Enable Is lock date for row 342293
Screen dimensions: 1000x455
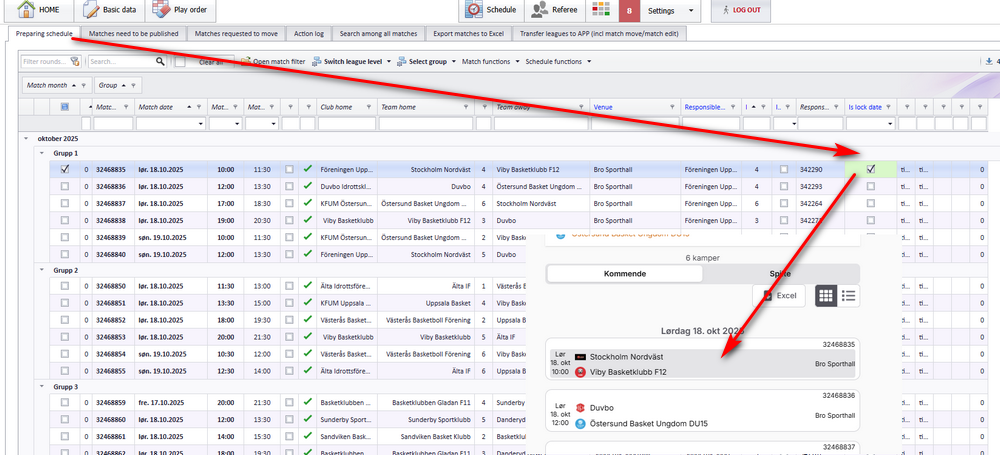tap(871, 186)
